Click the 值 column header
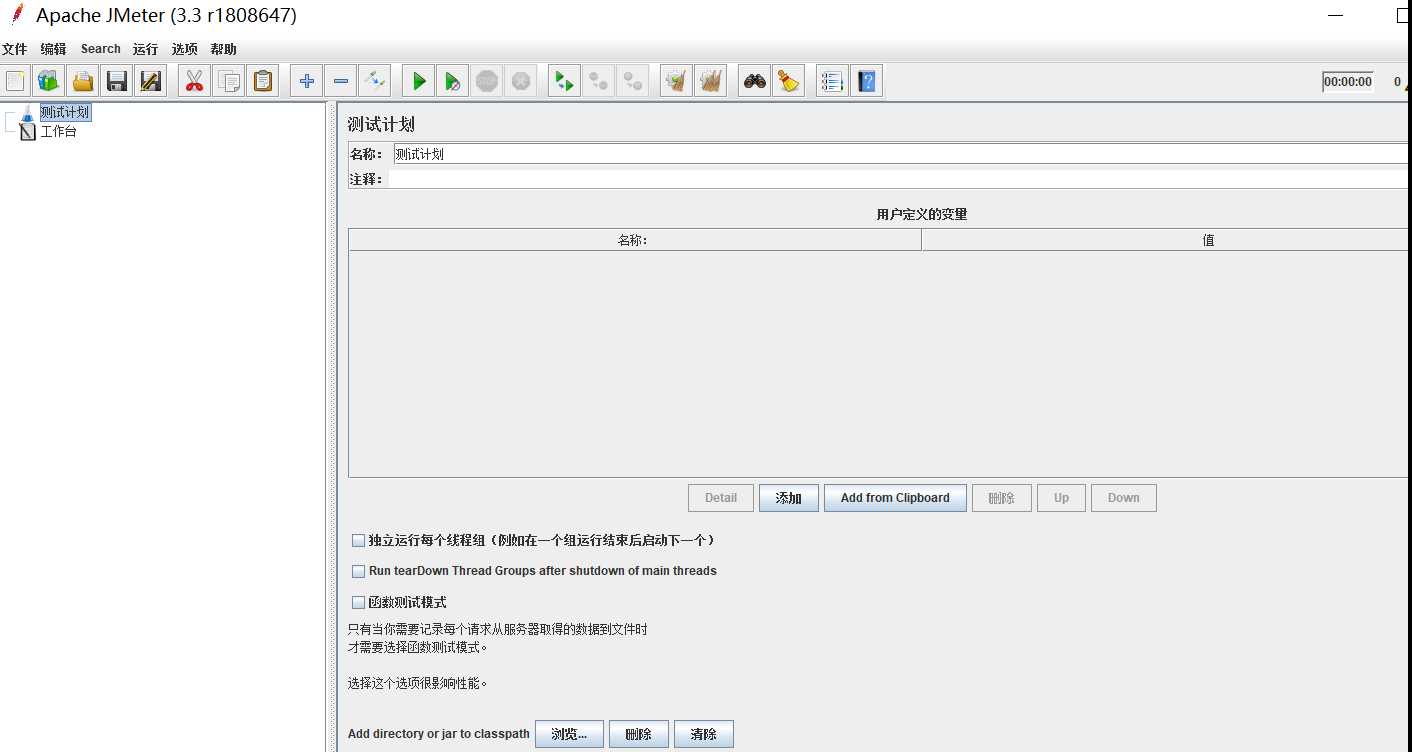Image resolution: width=1412 pixels, height=752 pixels. pyautogui.click(x=1166, y=240)
